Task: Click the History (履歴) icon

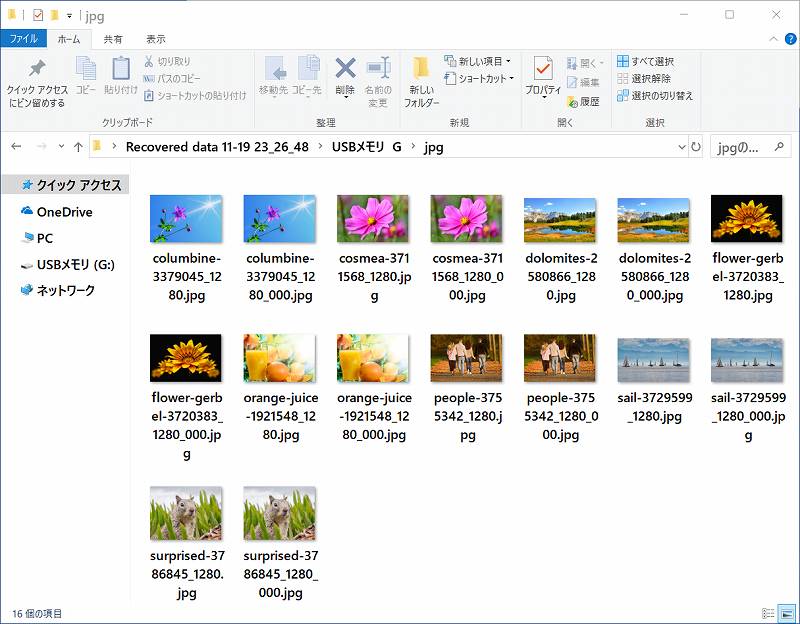Action: [583, 101]
